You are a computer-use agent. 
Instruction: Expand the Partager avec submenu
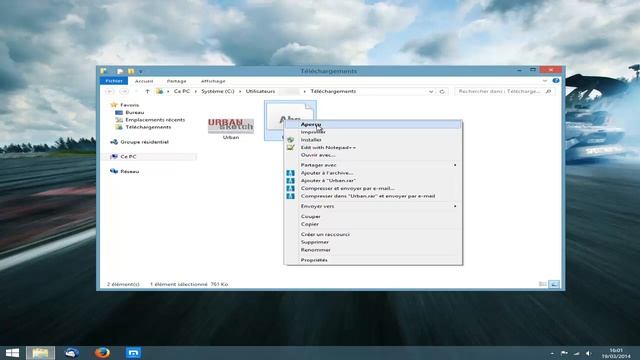(x=373, y=165)
